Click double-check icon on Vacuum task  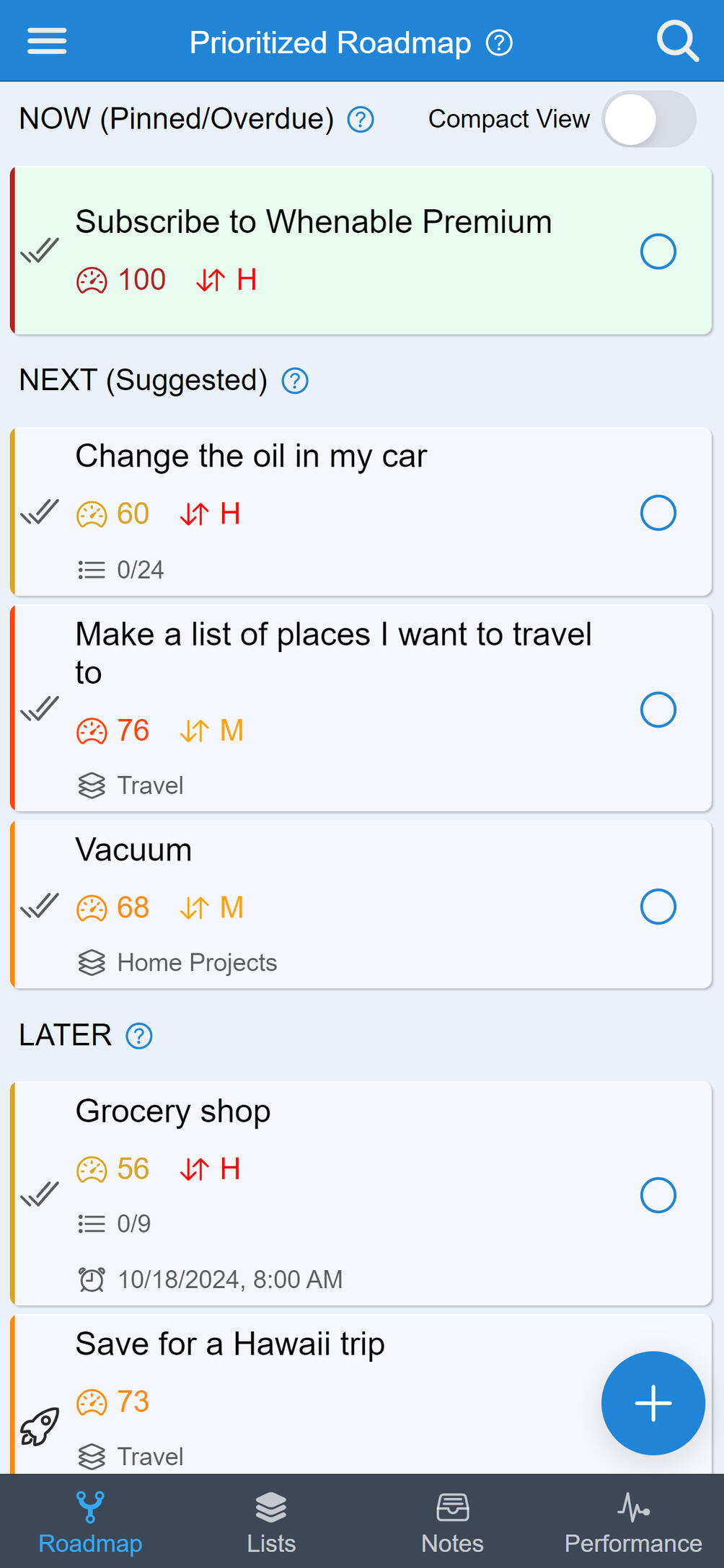tap(40, 906)
